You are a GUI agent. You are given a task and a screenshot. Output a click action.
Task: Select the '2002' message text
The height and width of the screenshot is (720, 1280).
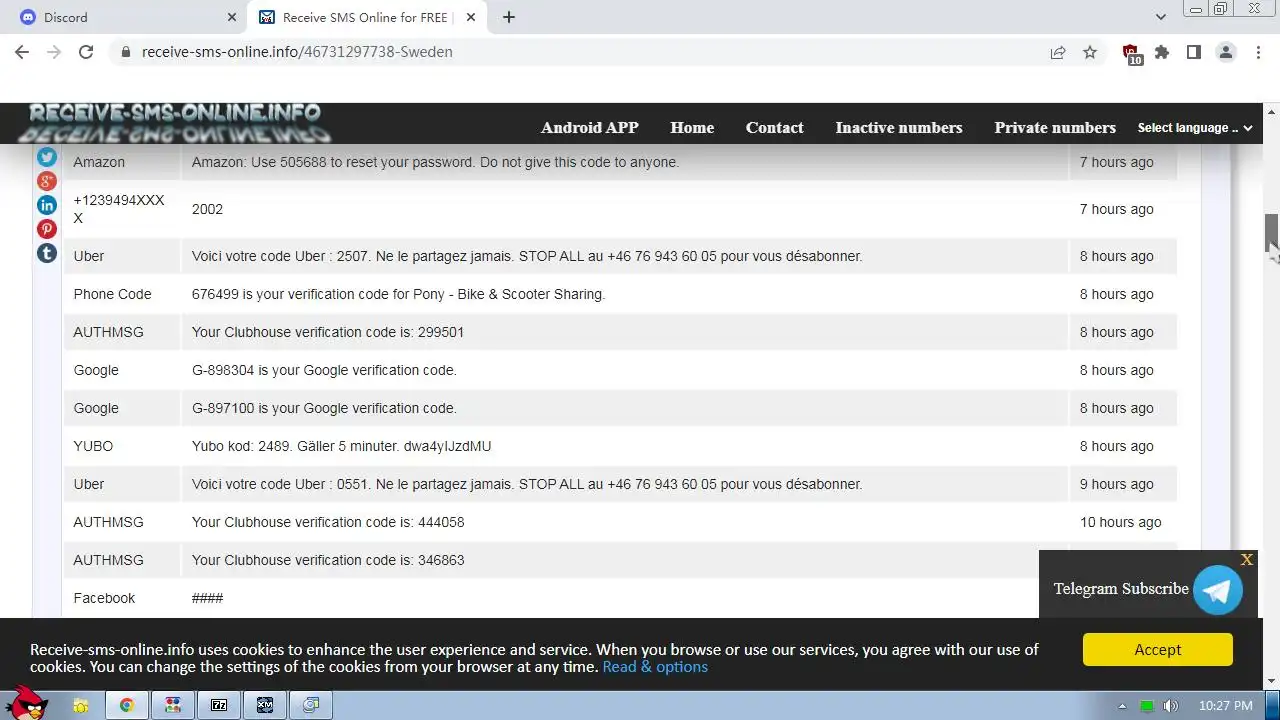[x=207, y=209]
